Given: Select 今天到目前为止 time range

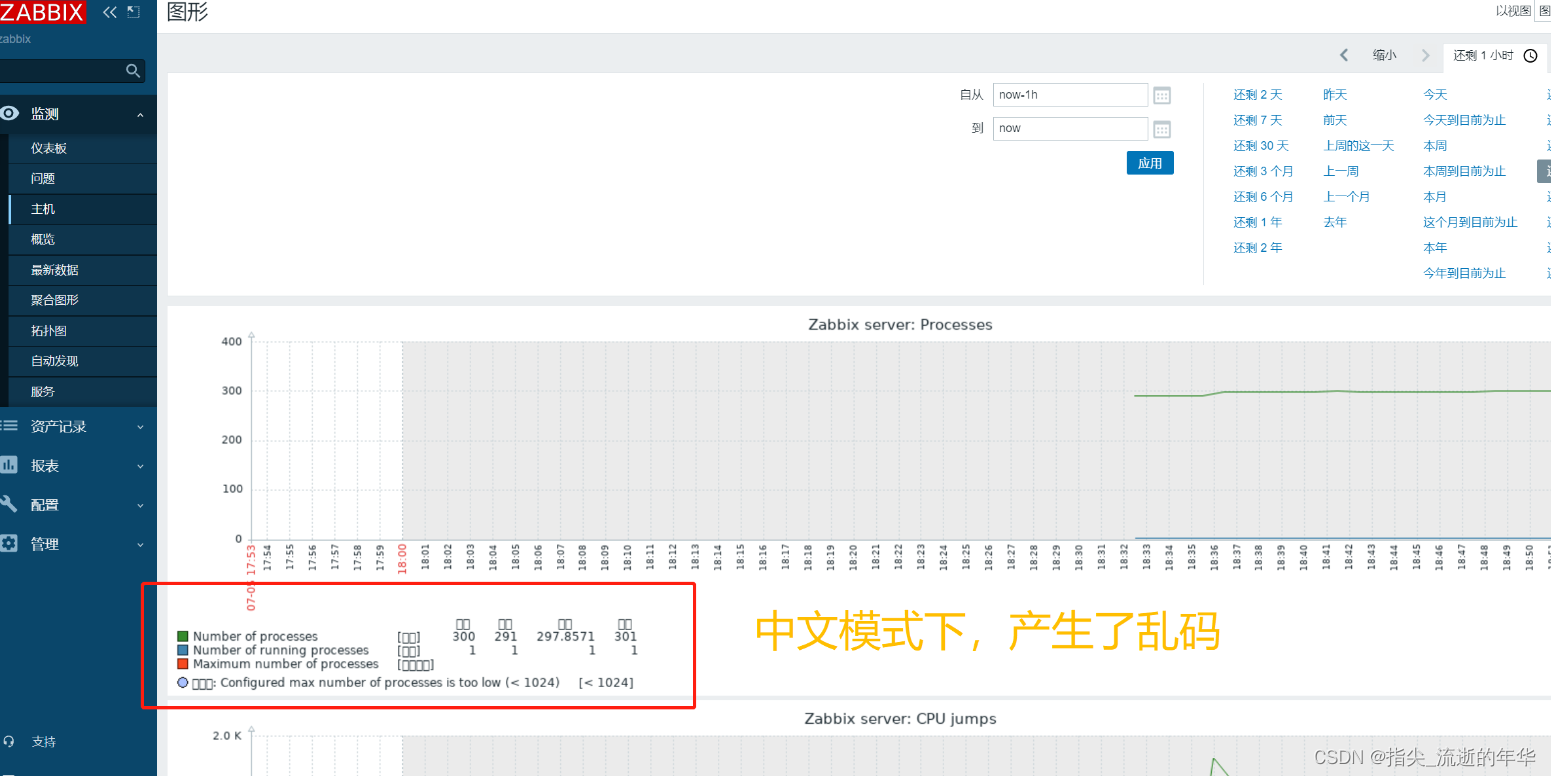Looking at the screenshot, I should pos(1465,120).
